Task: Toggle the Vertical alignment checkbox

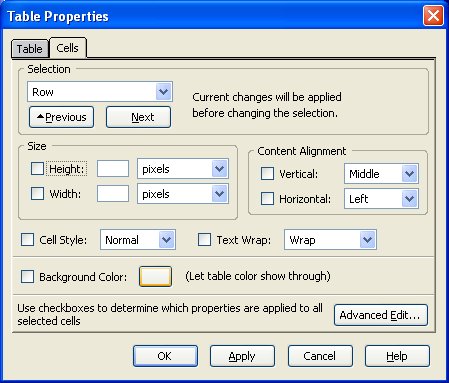Action: click(x=267, y=174)
